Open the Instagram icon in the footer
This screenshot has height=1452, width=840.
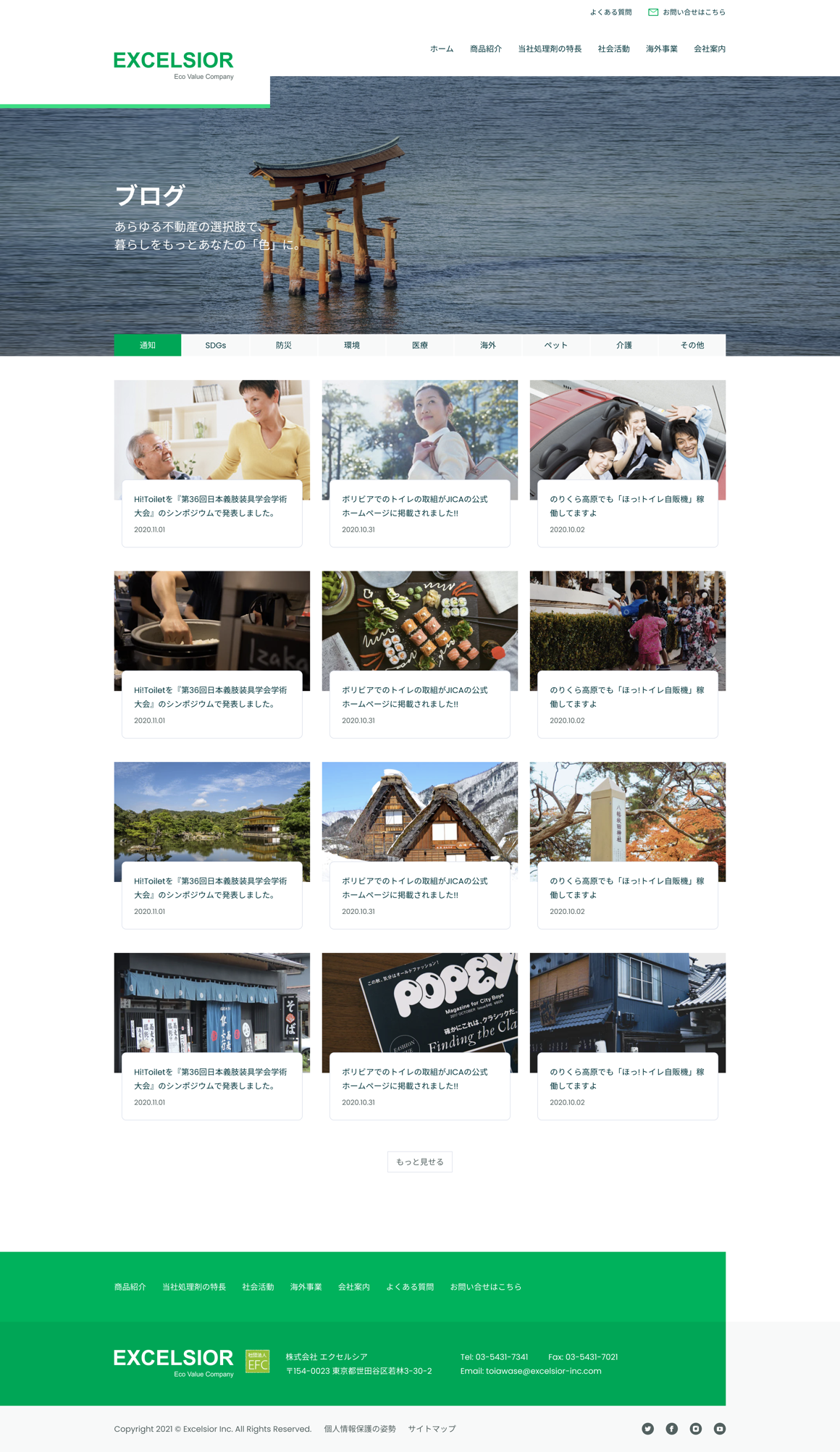coord(695,1428)
